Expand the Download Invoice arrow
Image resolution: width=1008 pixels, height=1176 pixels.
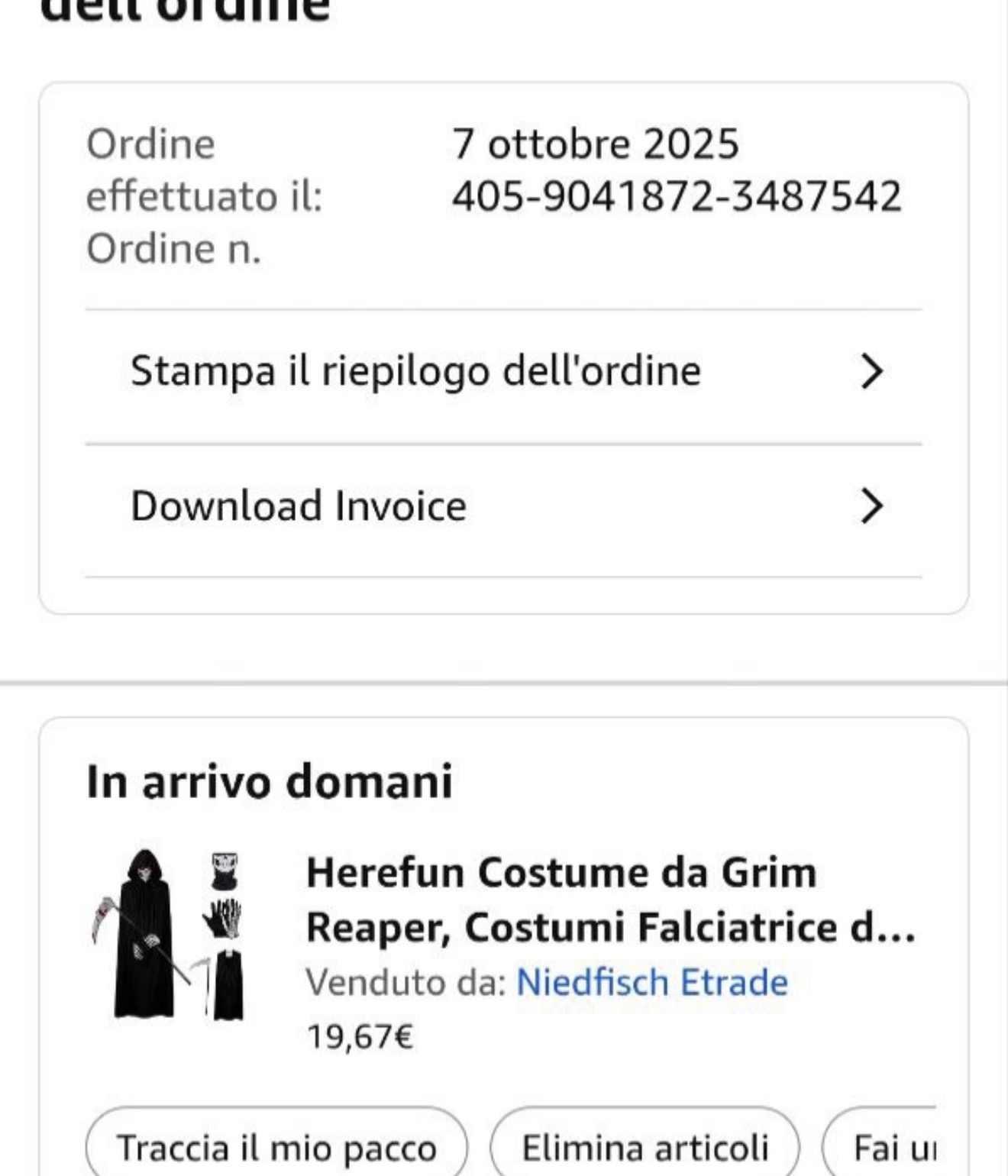click(x=871, y=506)
